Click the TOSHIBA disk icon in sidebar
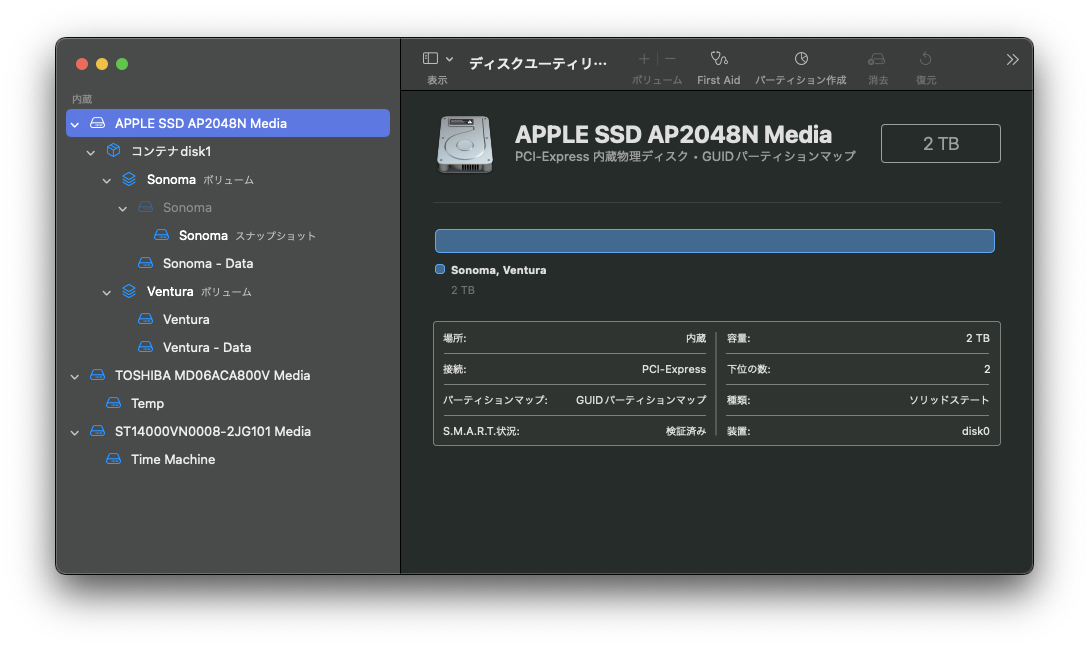Image resolution: width=1089 pixels, height=648 pixels. [98, 375]
